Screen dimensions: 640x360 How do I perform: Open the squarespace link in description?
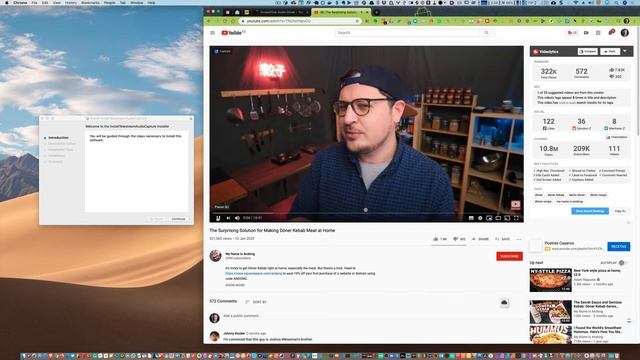[253, 273]
